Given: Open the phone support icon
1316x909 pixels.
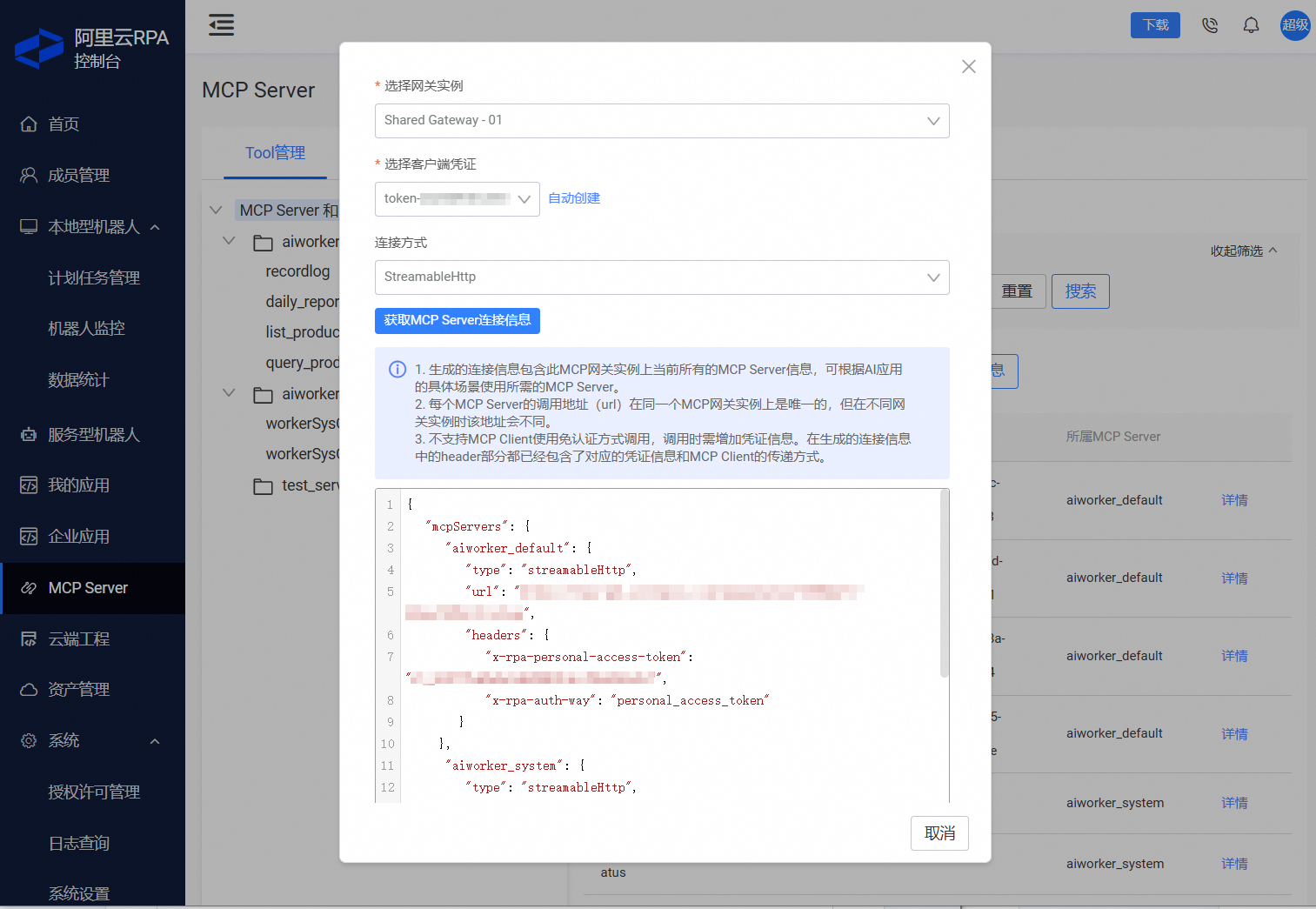Looking at the screenshot, I should pos(1210,25).
